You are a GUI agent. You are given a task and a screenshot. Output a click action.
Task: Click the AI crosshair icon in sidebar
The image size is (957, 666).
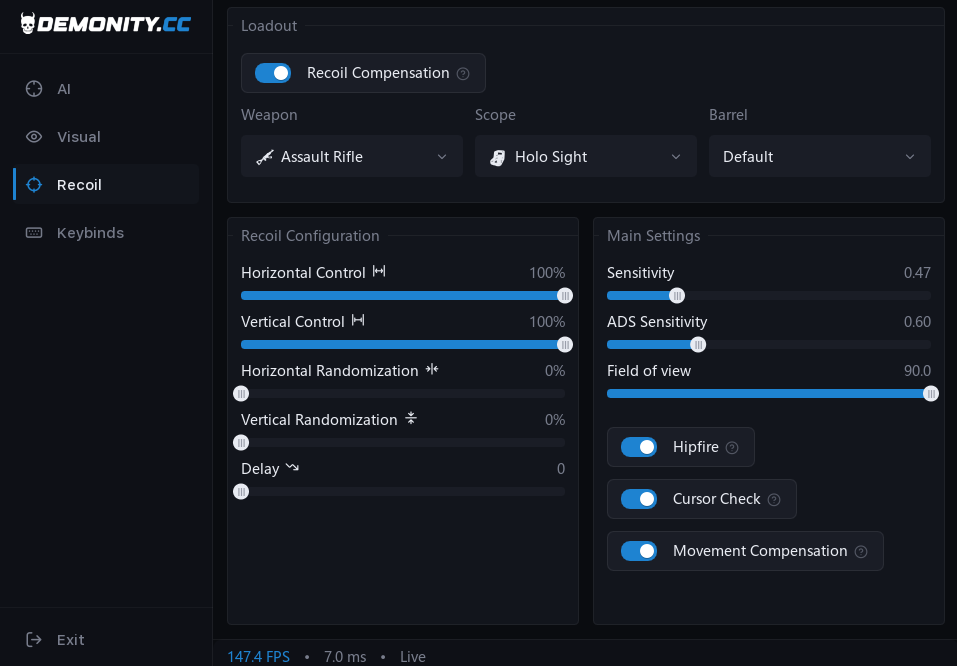(34, 89)
